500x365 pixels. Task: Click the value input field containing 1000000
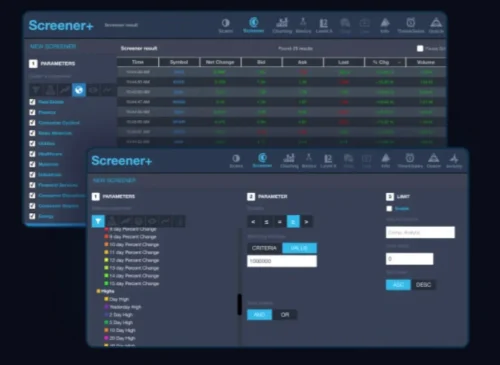[282, 261]
